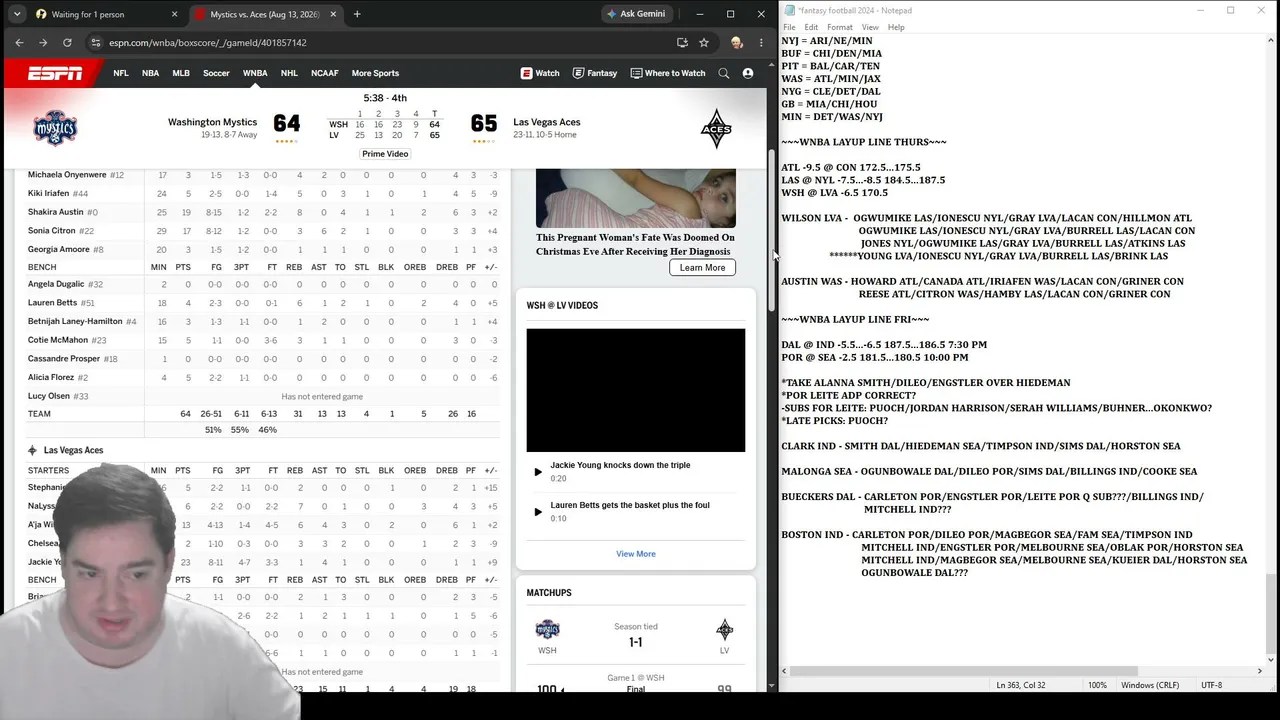Click the ESPN page vertical scrollbar
The image size is (1280, 720).
(x=771, y=232)
